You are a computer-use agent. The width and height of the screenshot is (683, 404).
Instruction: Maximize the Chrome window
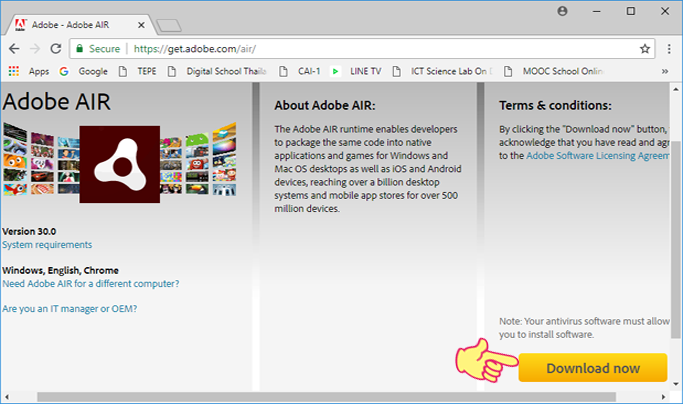pyautogui.click(x=630, y=11)
